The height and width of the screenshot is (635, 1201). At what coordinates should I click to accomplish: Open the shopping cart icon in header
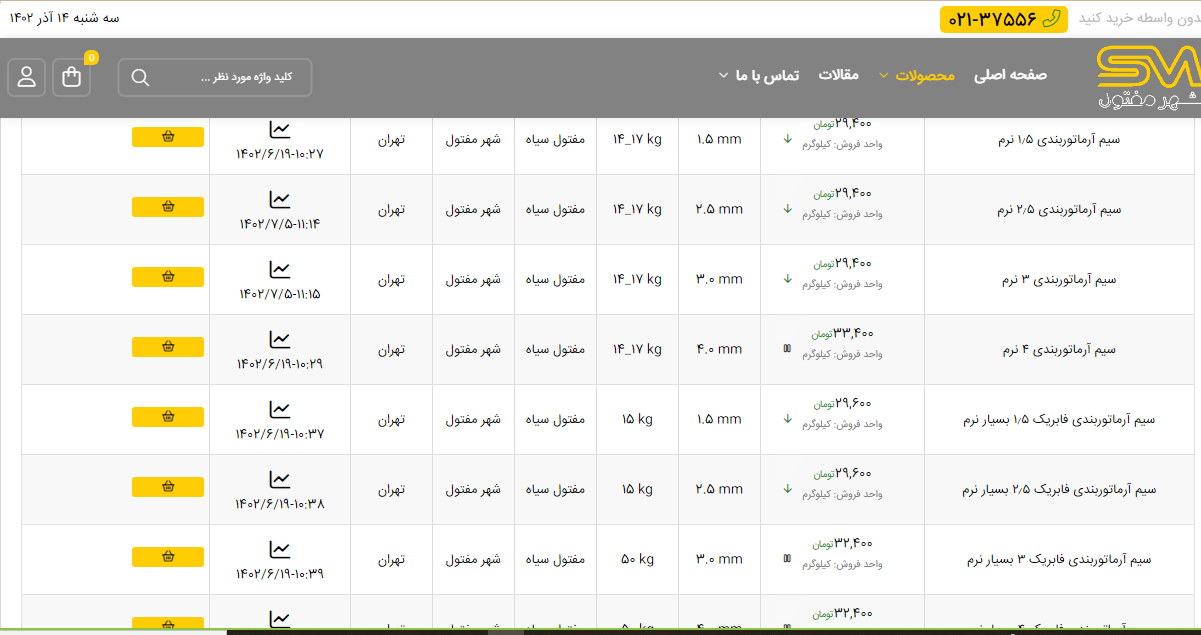(72, 78)
